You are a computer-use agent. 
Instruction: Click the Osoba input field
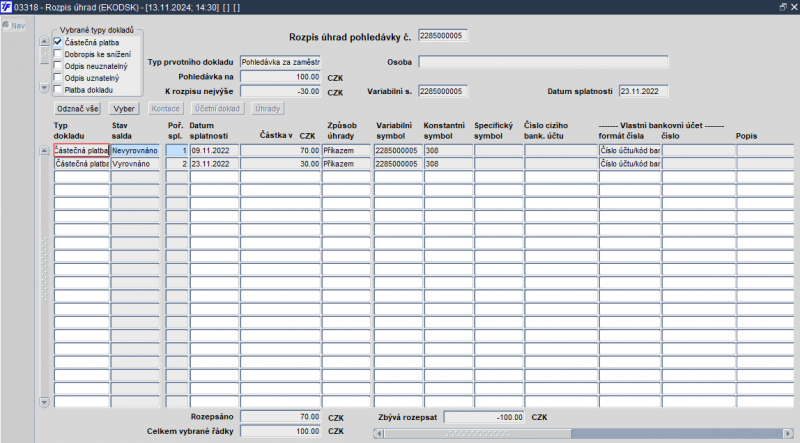click(542, 61)
